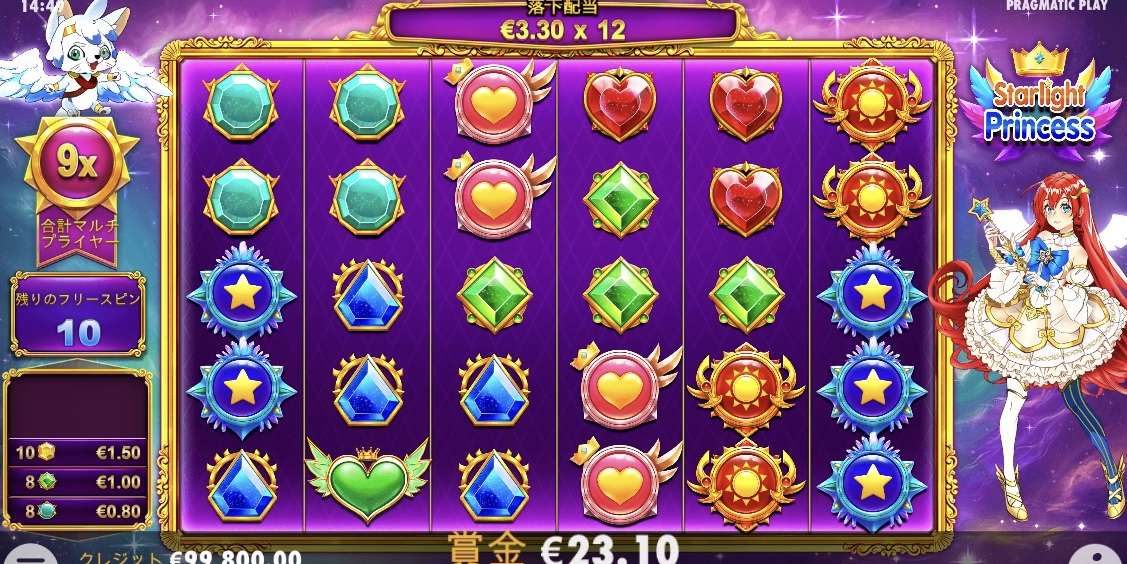Click the €1.50 yellow gem win entry
Screen dimensions: 1127x564
tap(78, 453)
